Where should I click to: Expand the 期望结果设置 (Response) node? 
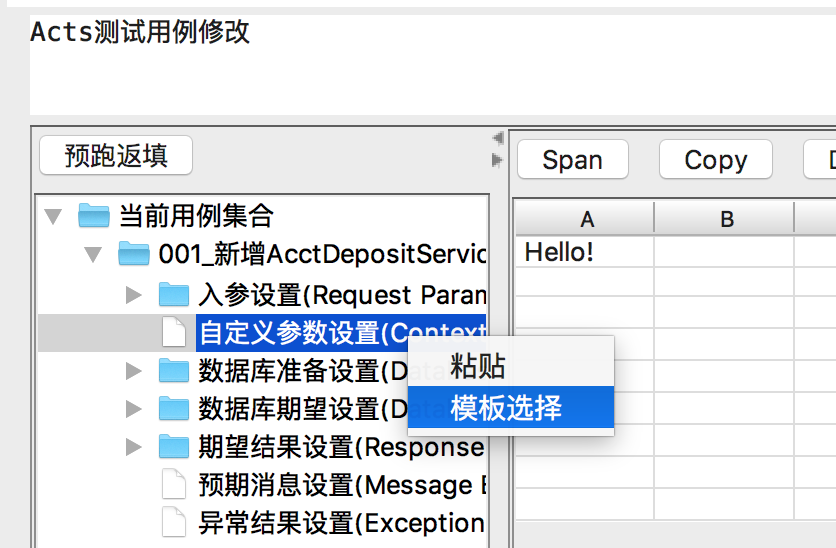pyautogui.click(x=133, y=447)
